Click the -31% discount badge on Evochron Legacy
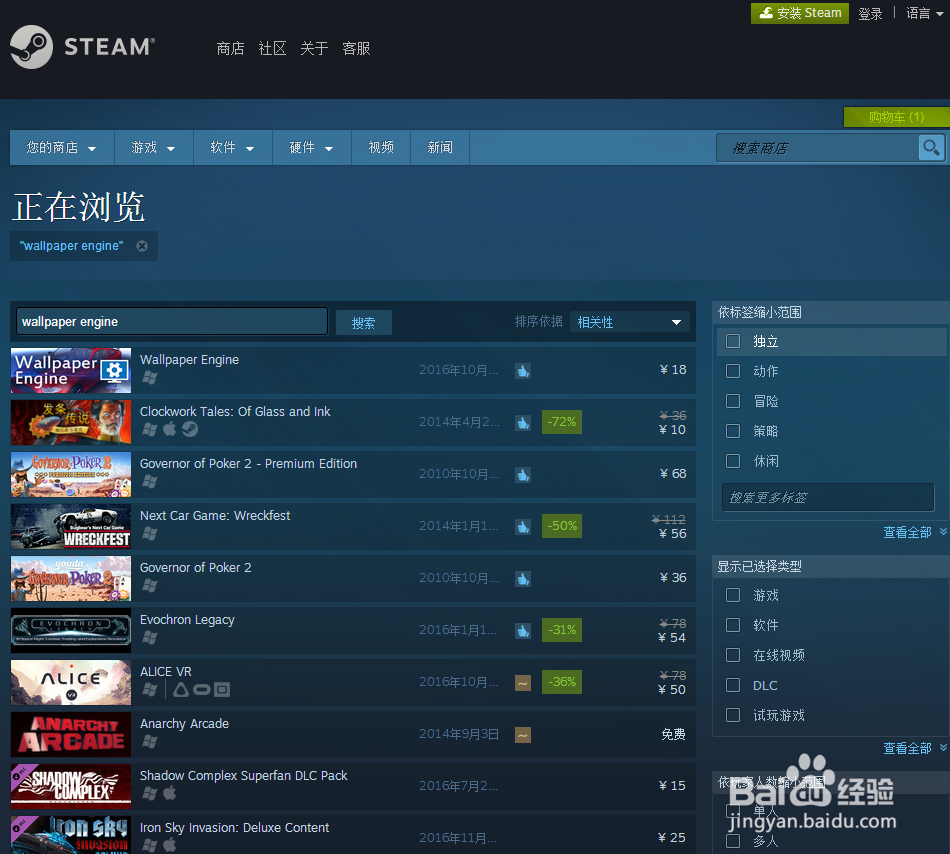Image resolution: width=950 pixels, height=854 pixels. tap(562, 631)
